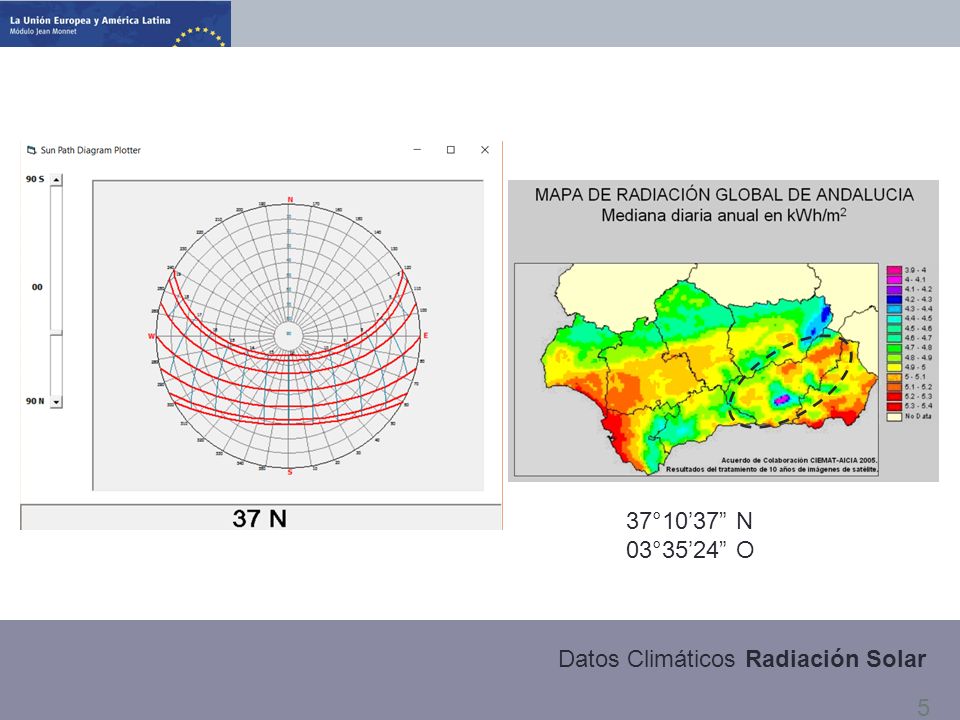Click the 'Datos Climáticos' footer text
This screenshot has width=960, height=720.
coord(647,659)
